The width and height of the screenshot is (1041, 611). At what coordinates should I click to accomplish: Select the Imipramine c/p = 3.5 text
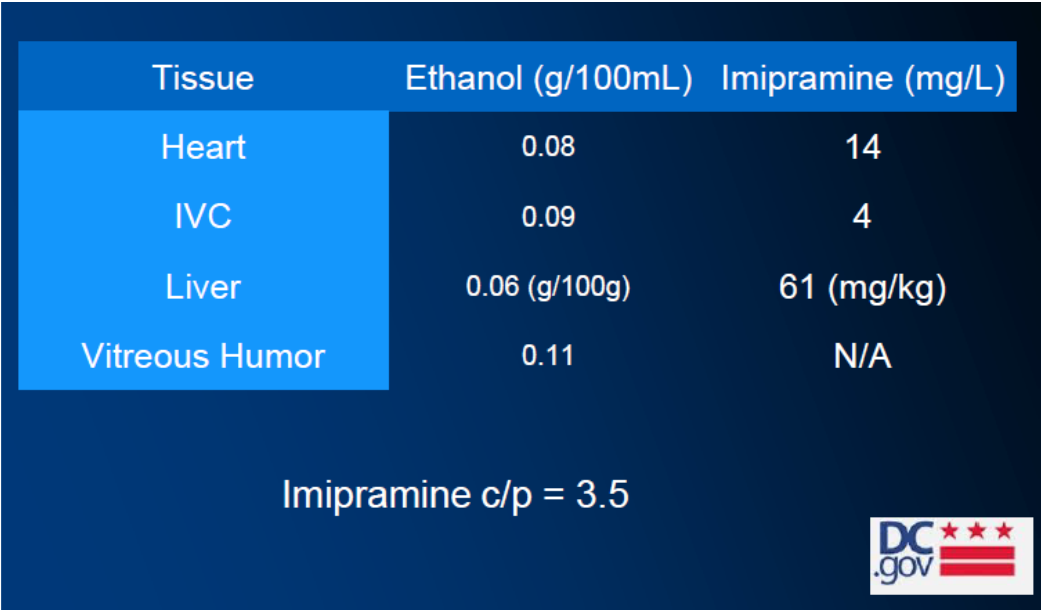click(x=455, y=495)
